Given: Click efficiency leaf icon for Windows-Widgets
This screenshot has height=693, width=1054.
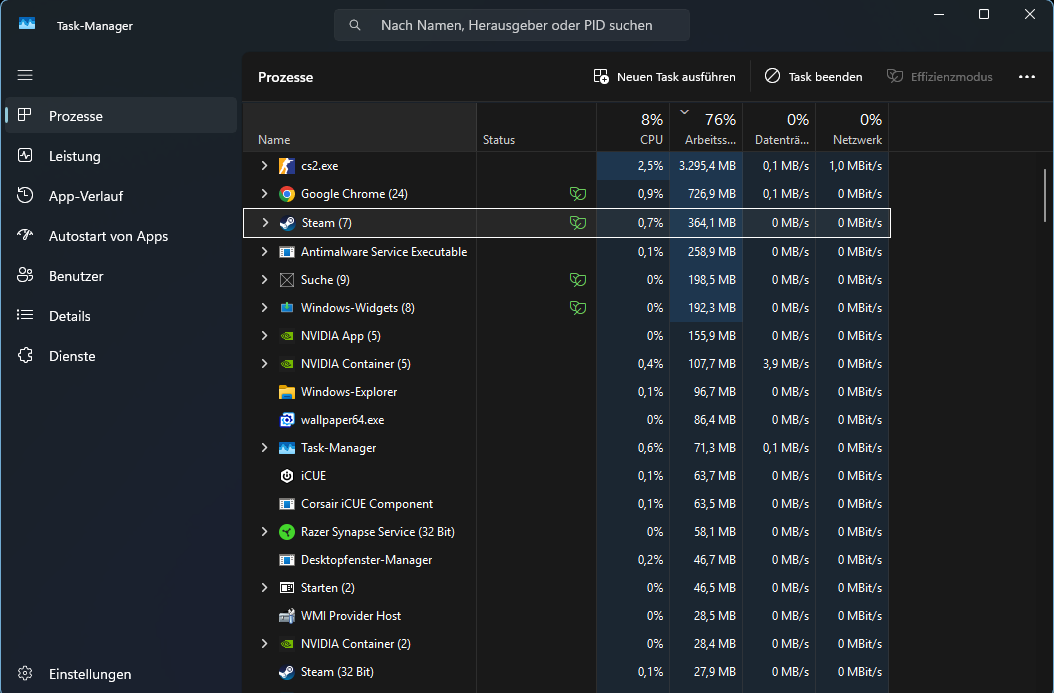Looking at the screenshot, I should point(577,308).
